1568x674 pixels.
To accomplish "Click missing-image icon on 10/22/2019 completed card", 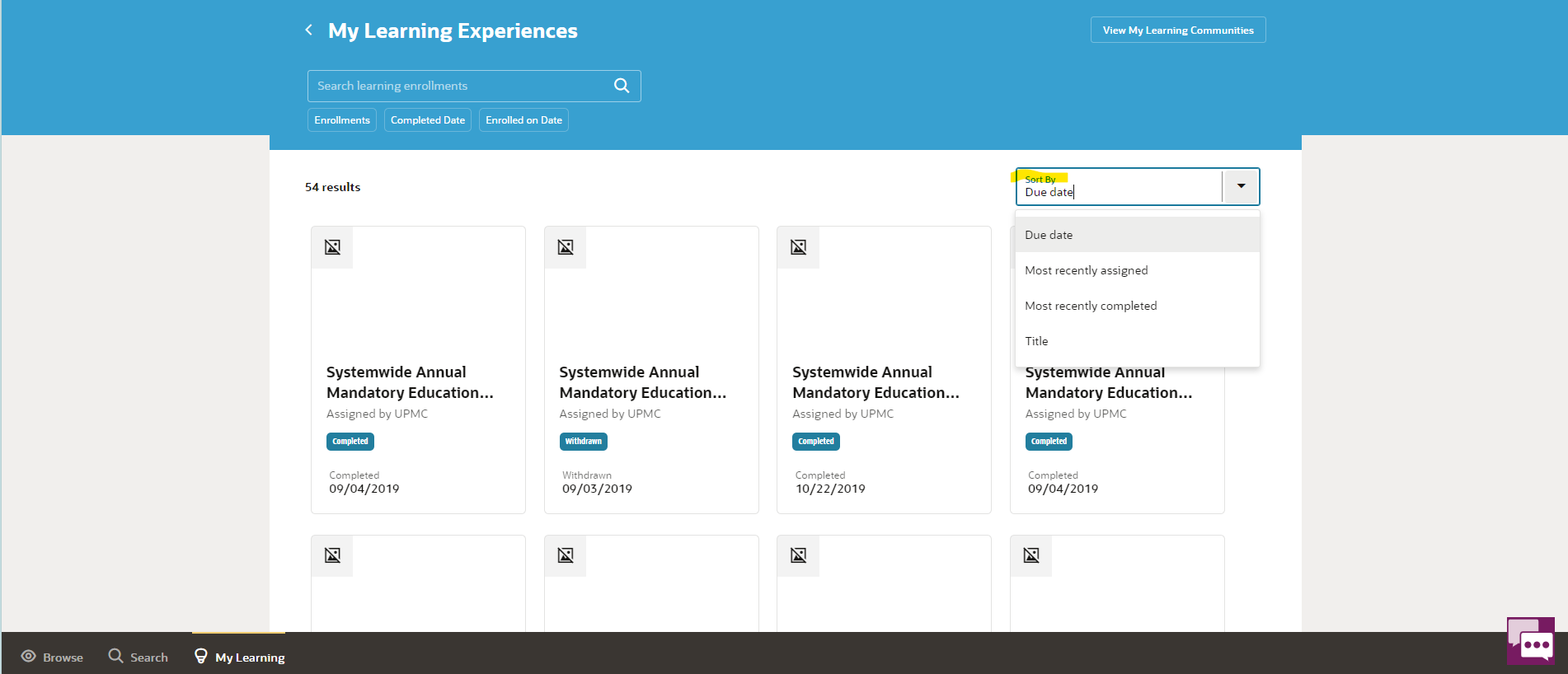I will click(x=798, y=247).
